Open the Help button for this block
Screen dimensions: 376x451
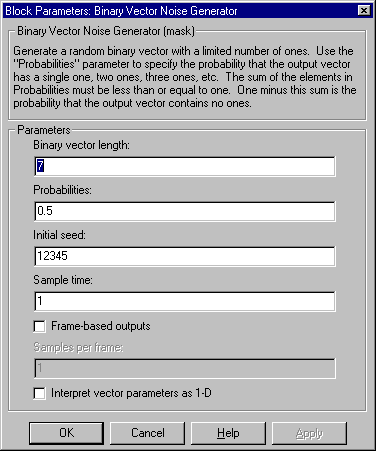point(228,433)
